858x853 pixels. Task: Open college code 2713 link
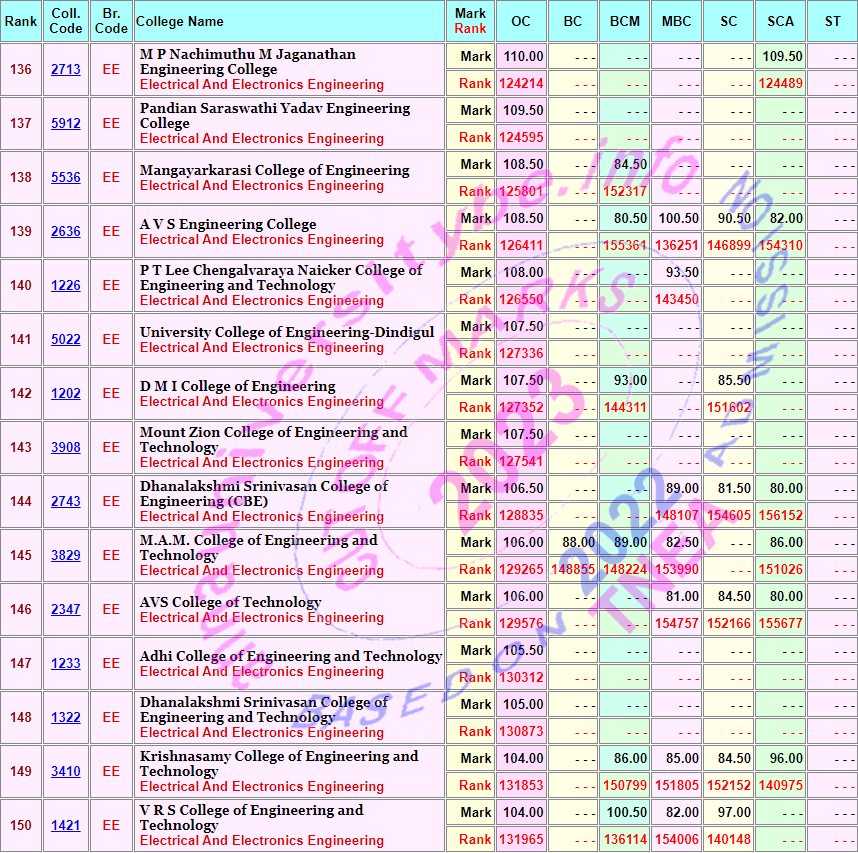pos(66,70)
